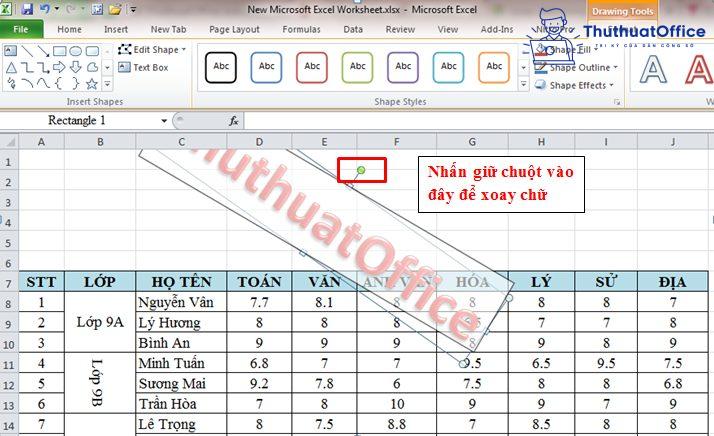Select the Arc shape
Screen dimensions: 714x436
click(27, 84)
